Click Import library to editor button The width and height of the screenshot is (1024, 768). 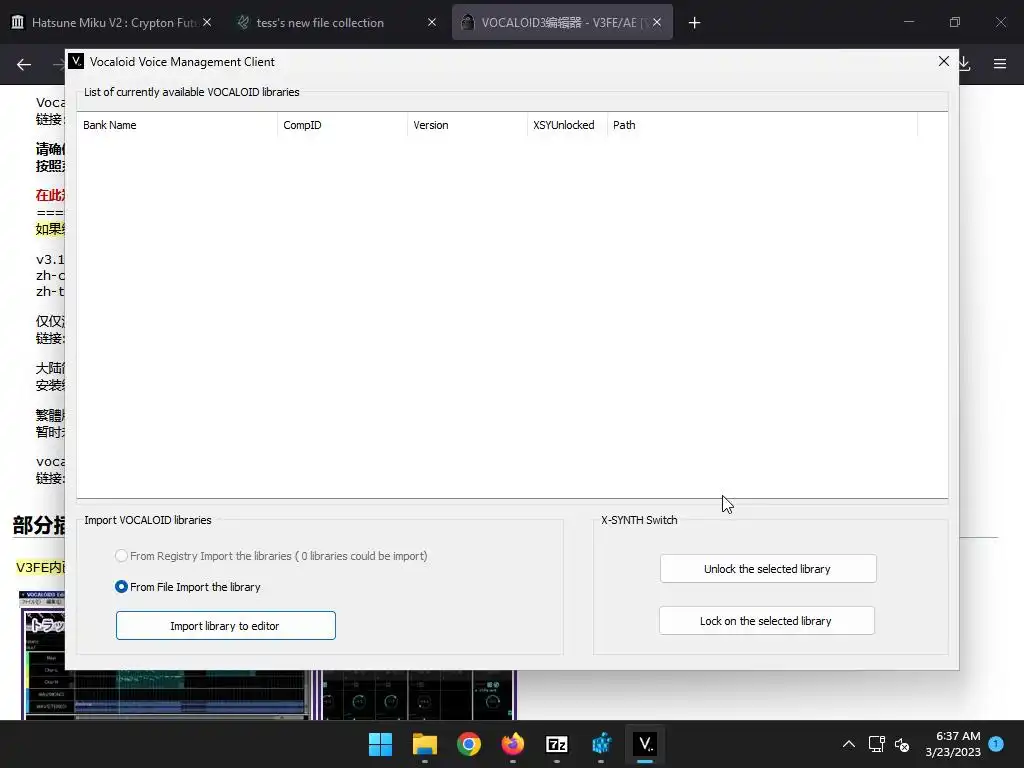click(226, 626)
